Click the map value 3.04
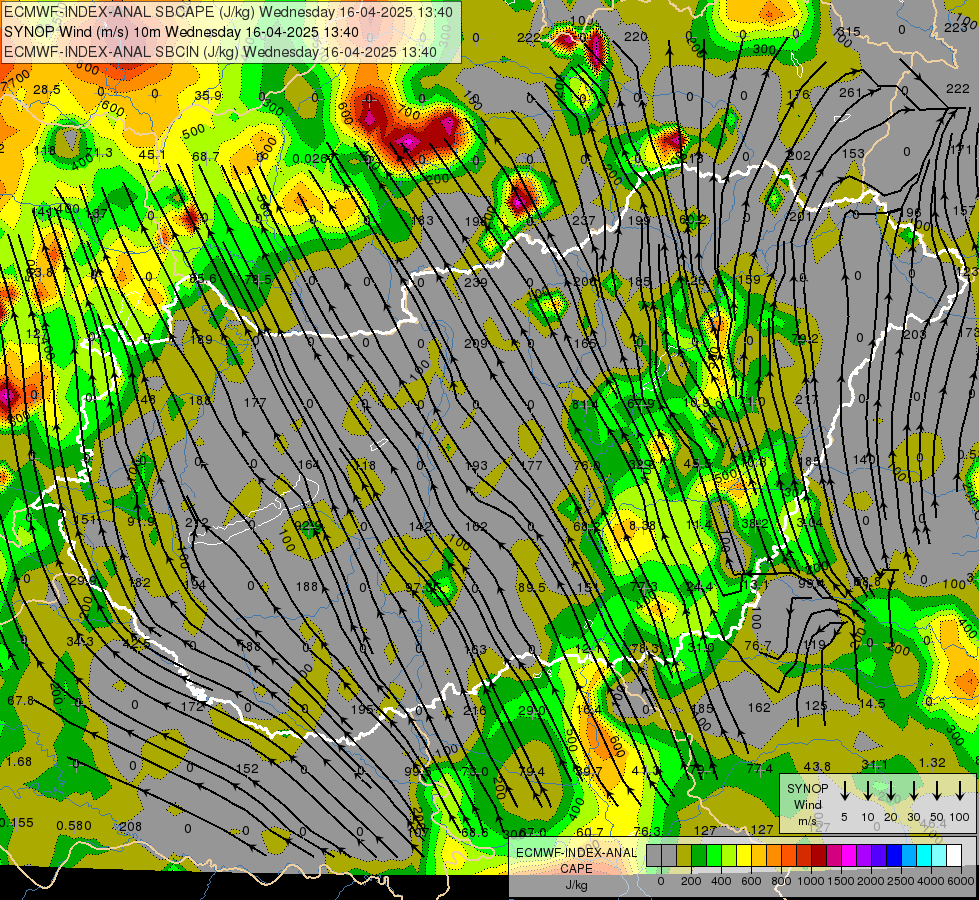 tap(809, 522)
